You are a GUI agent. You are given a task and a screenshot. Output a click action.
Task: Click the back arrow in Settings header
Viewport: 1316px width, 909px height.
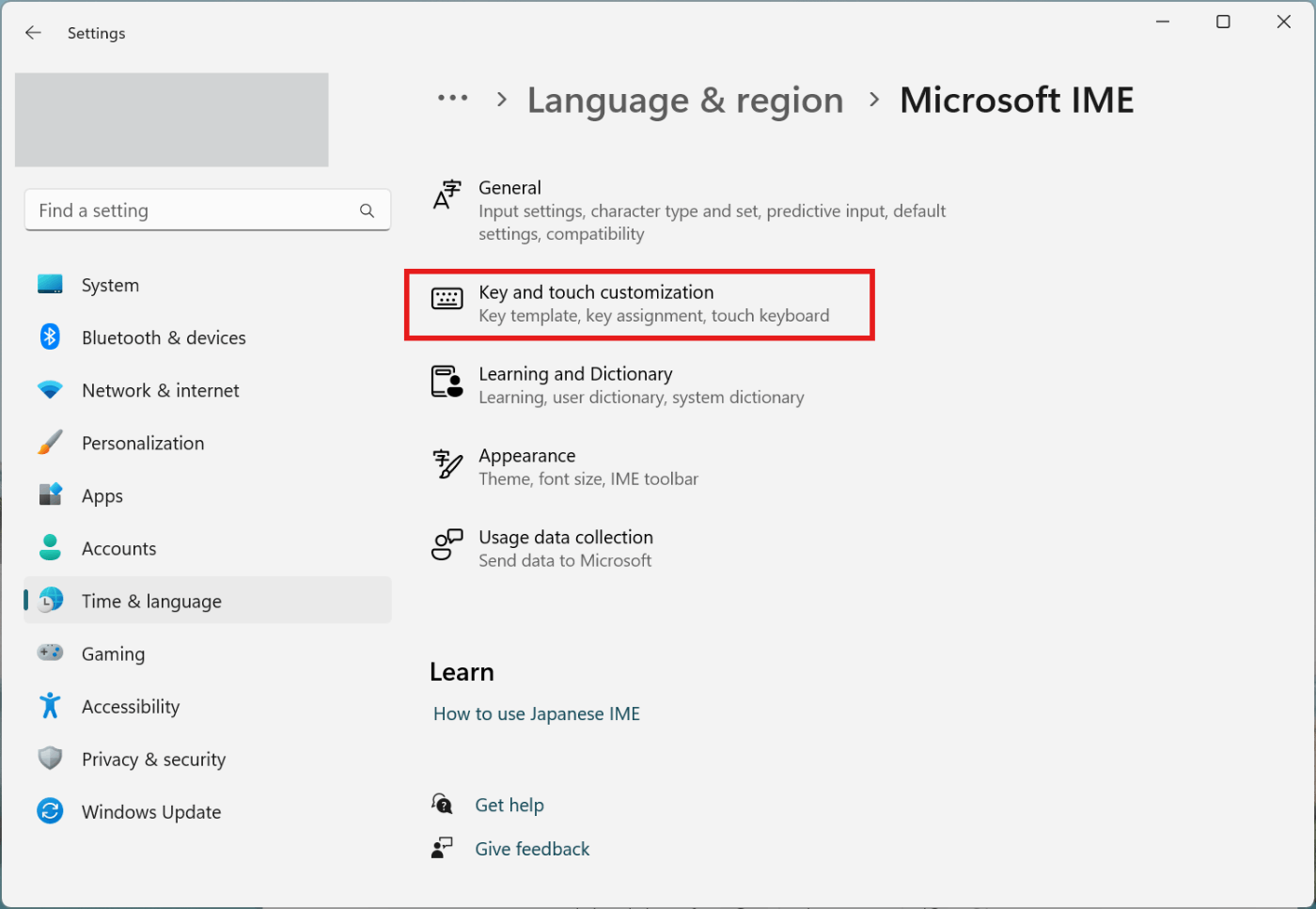tap(33, 33)
